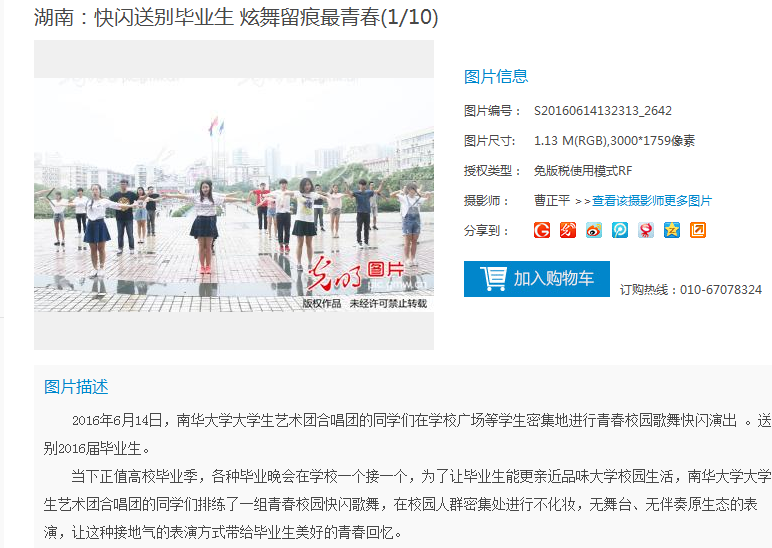Share to Qzone via the star icon
This screenshot has height=548, width=772.
672,230
